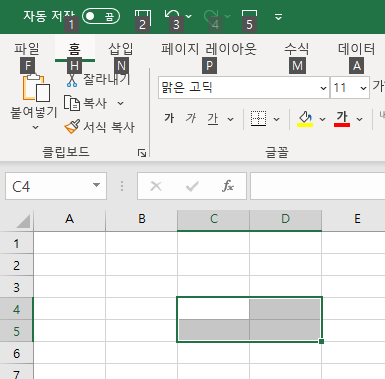Open the Borders dropdown arrow

[x=276, y=119]
